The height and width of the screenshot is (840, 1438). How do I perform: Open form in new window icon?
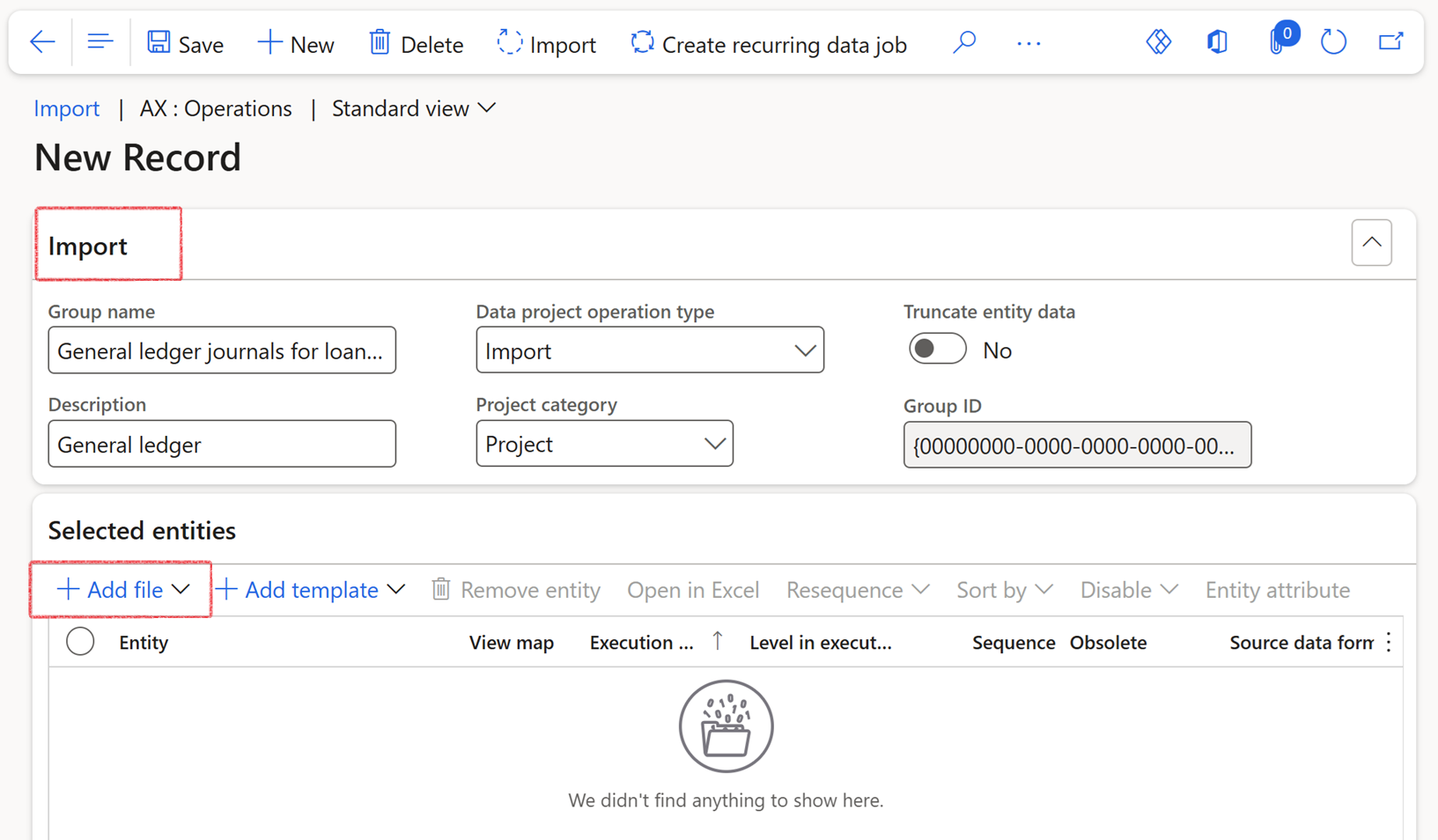pos(1390,42)
